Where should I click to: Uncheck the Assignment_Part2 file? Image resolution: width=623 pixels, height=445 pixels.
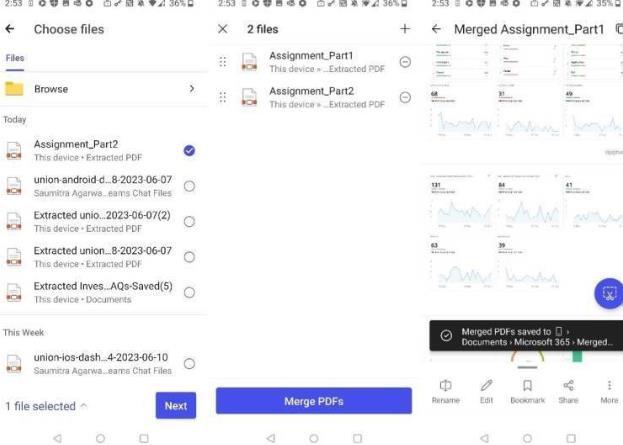[x=190, y=151]
